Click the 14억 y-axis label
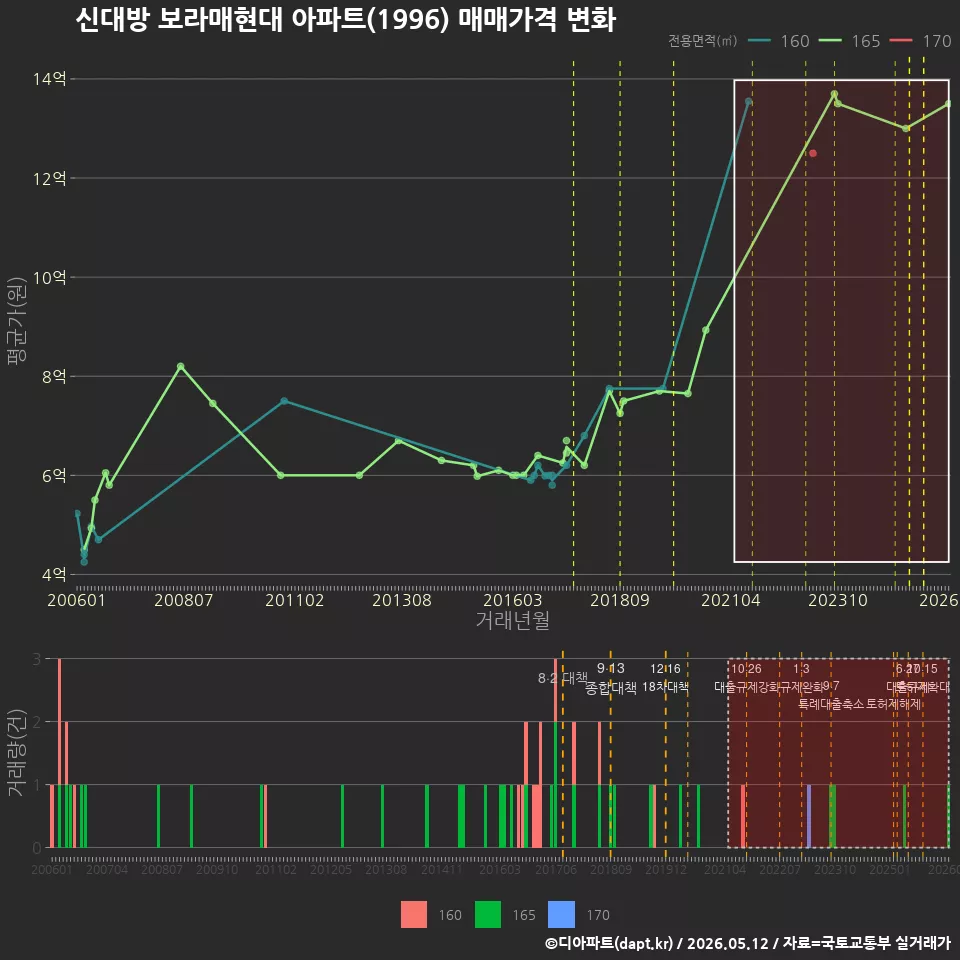 point(50,78)
